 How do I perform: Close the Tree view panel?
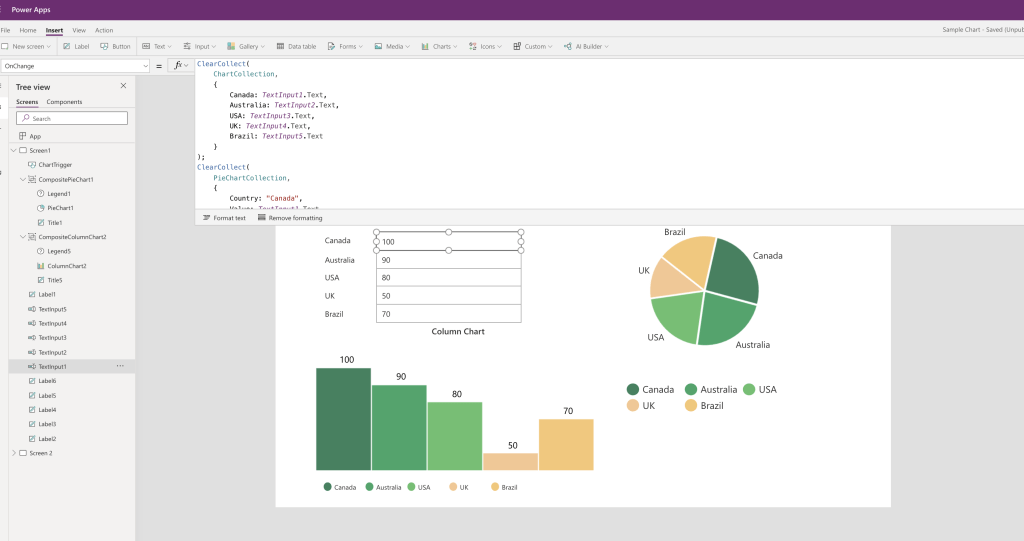click(123, 86)
